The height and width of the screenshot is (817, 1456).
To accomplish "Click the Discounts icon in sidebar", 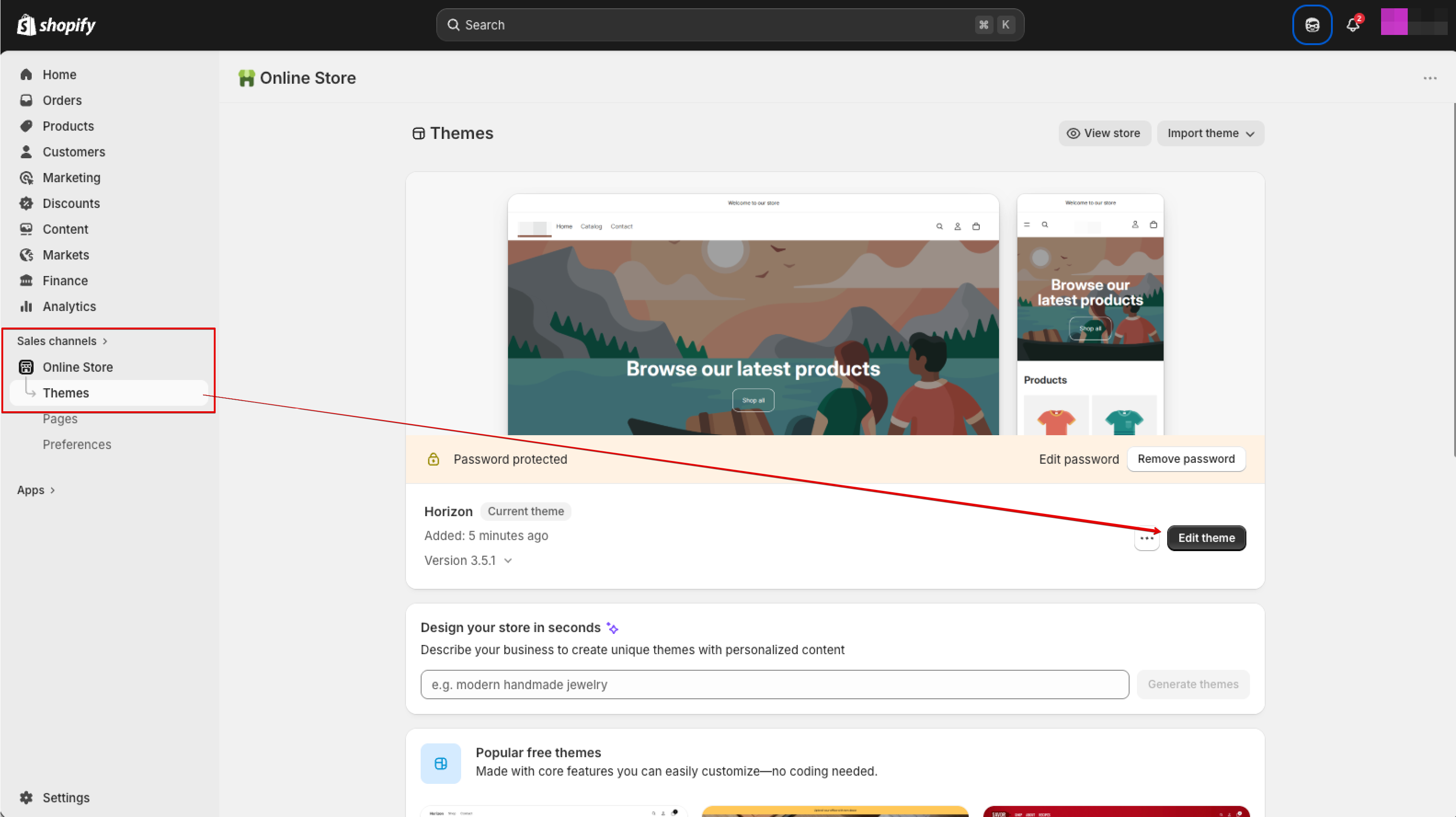I will pyautogui.click(x=26, y=203).
